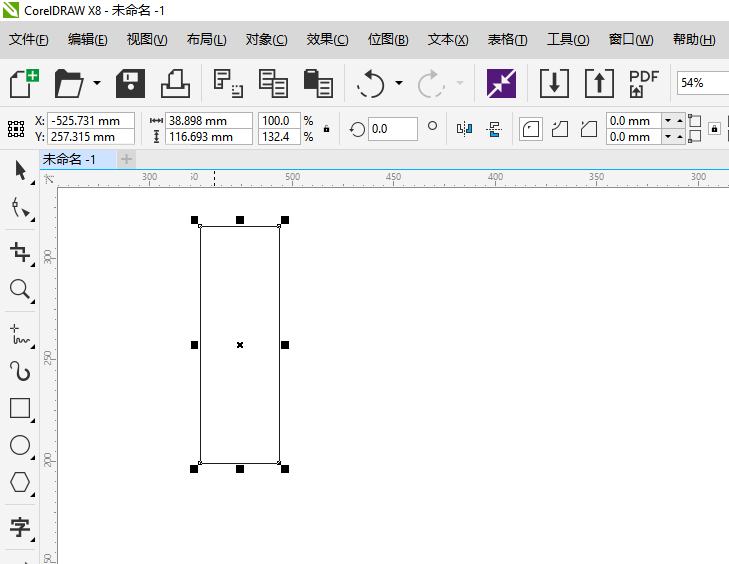The image size is (729, 564).
Task: Click the rotation angle input field
Action: pos(392,129)
